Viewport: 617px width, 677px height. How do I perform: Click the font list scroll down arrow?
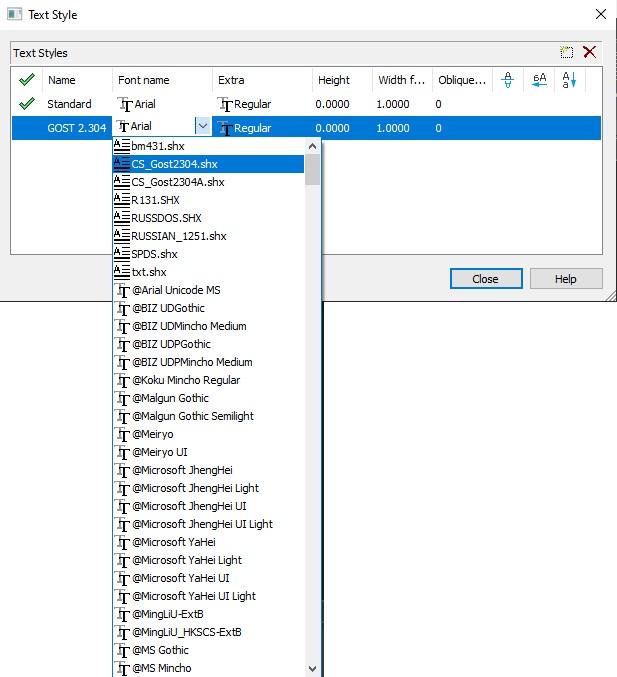(313, 668)
